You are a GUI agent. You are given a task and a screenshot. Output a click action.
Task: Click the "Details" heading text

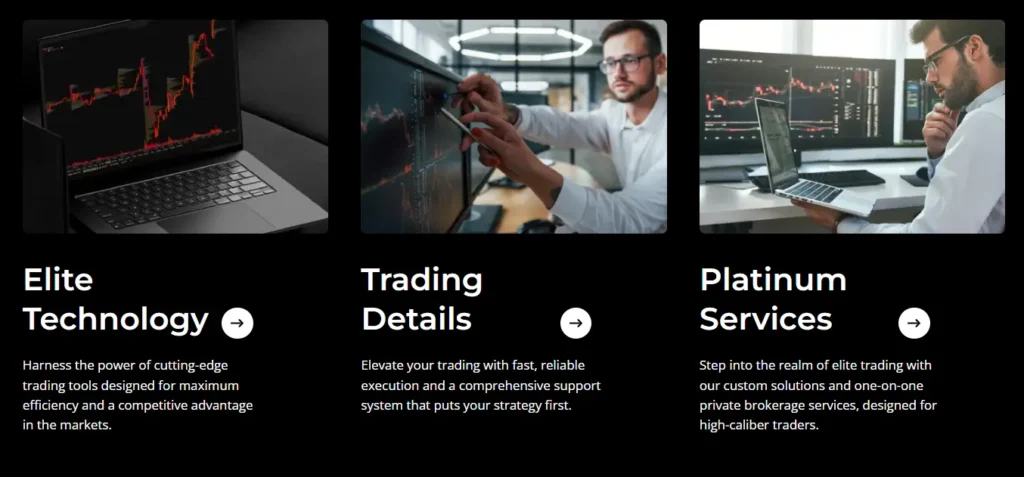[416, 319]
